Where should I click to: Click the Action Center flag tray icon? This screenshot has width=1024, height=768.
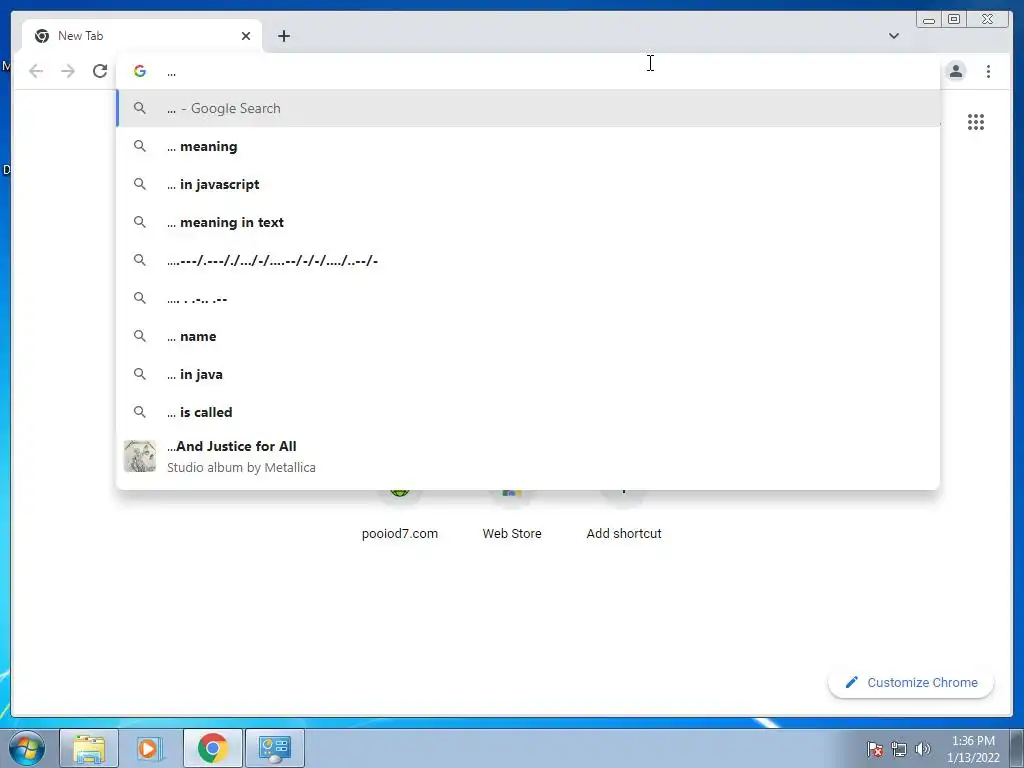pos(874,749)
